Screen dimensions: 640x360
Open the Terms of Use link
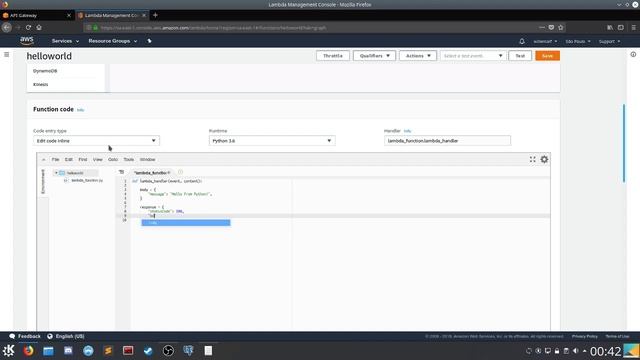click(x=617, y=336)
